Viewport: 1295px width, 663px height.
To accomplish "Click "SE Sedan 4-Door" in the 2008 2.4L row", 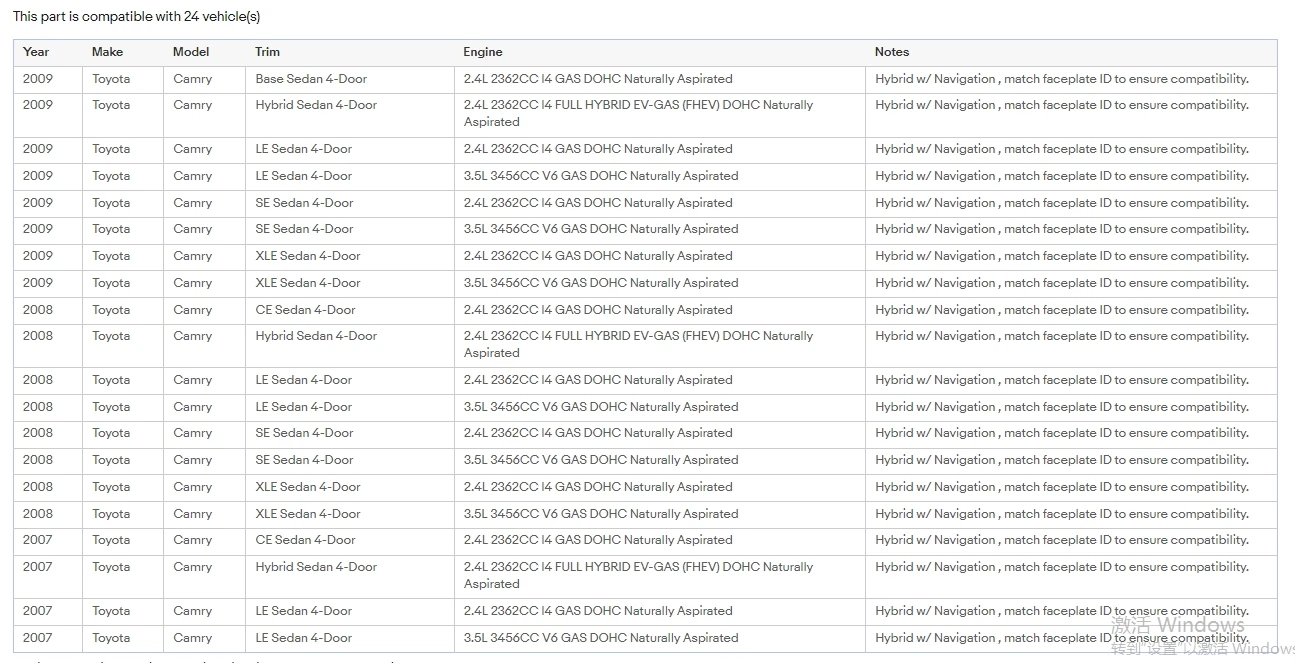I will pyautogui.click(x=304, y=433).
